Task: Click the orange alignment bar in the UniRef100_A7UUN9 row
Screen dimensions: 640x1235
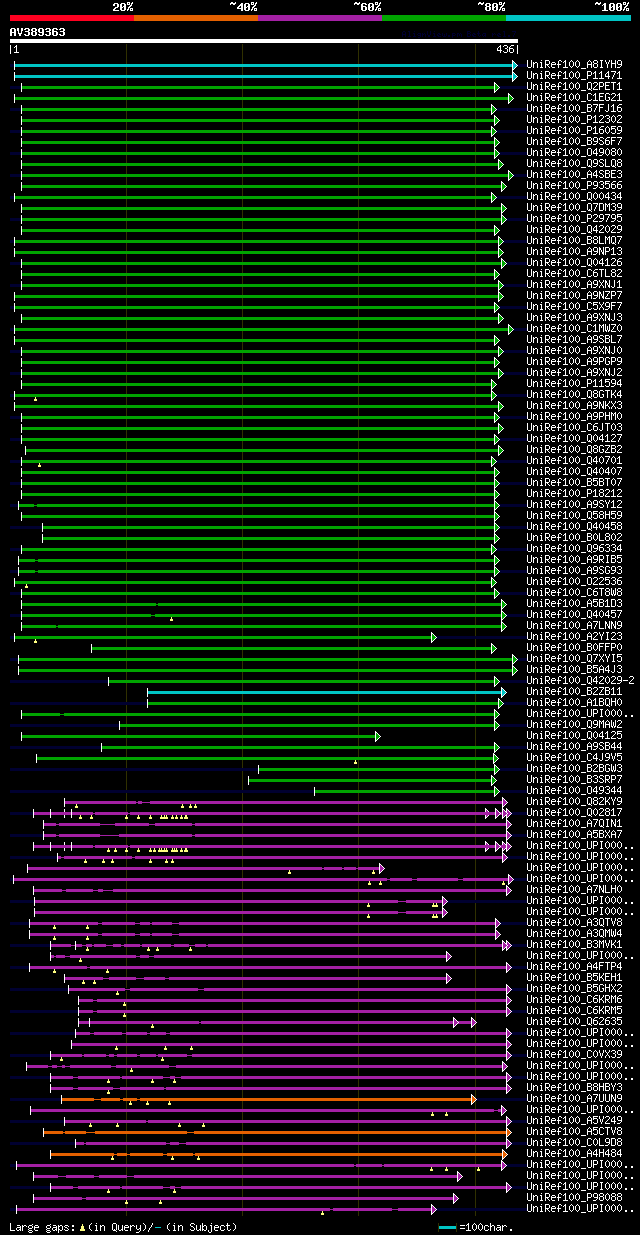Action: click(x=267, y=1098)
